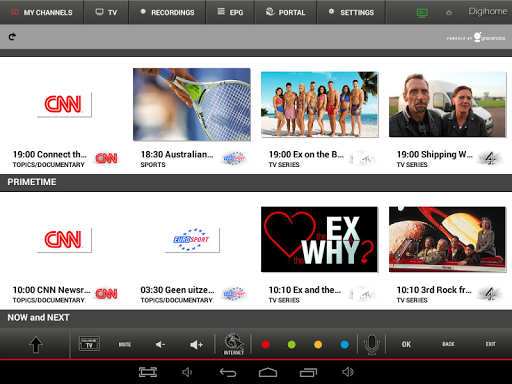This screenshot has width=512, height=384.
Task: Raise volume with the speaker plus icon
Action: click(x=196, y=345)
